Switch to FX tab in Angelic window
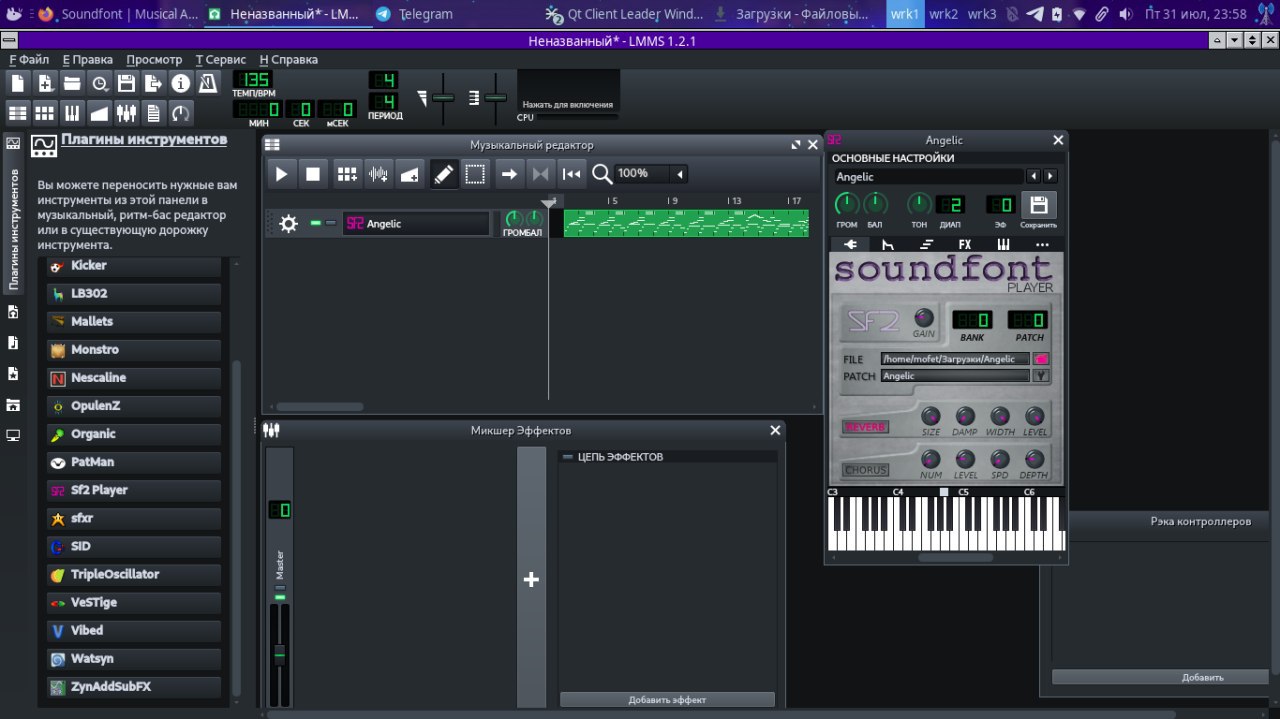Screen dimensions: 1280x719 965,244
